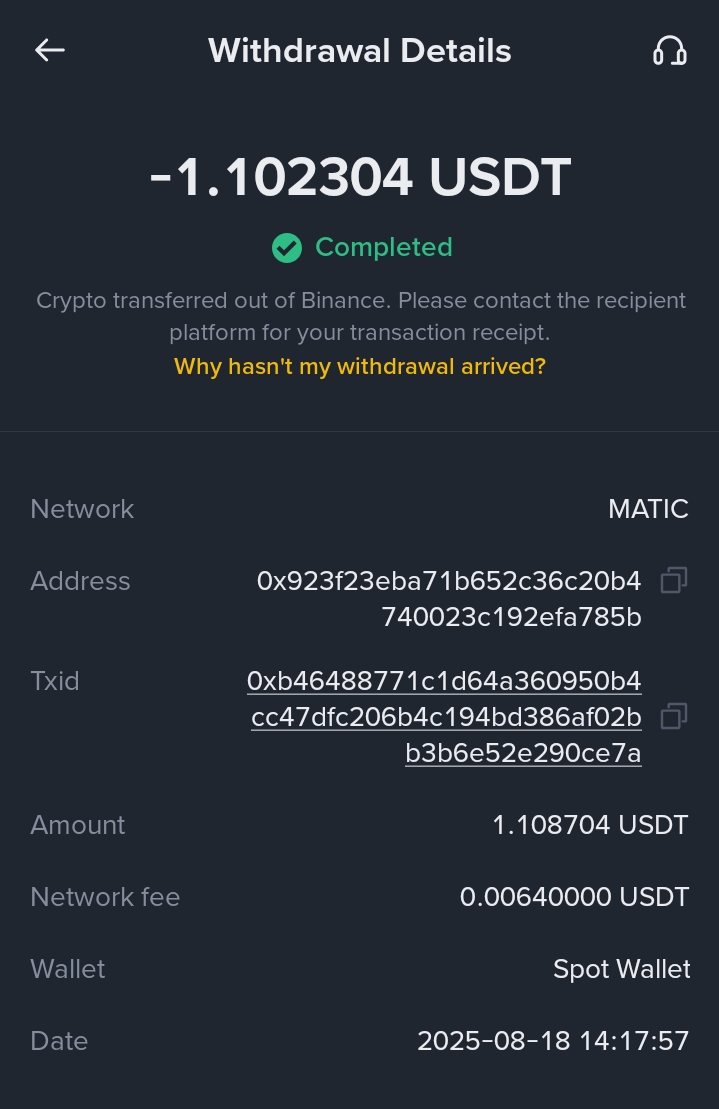
Task: Copy the withdrawal address
Action: 674,580
